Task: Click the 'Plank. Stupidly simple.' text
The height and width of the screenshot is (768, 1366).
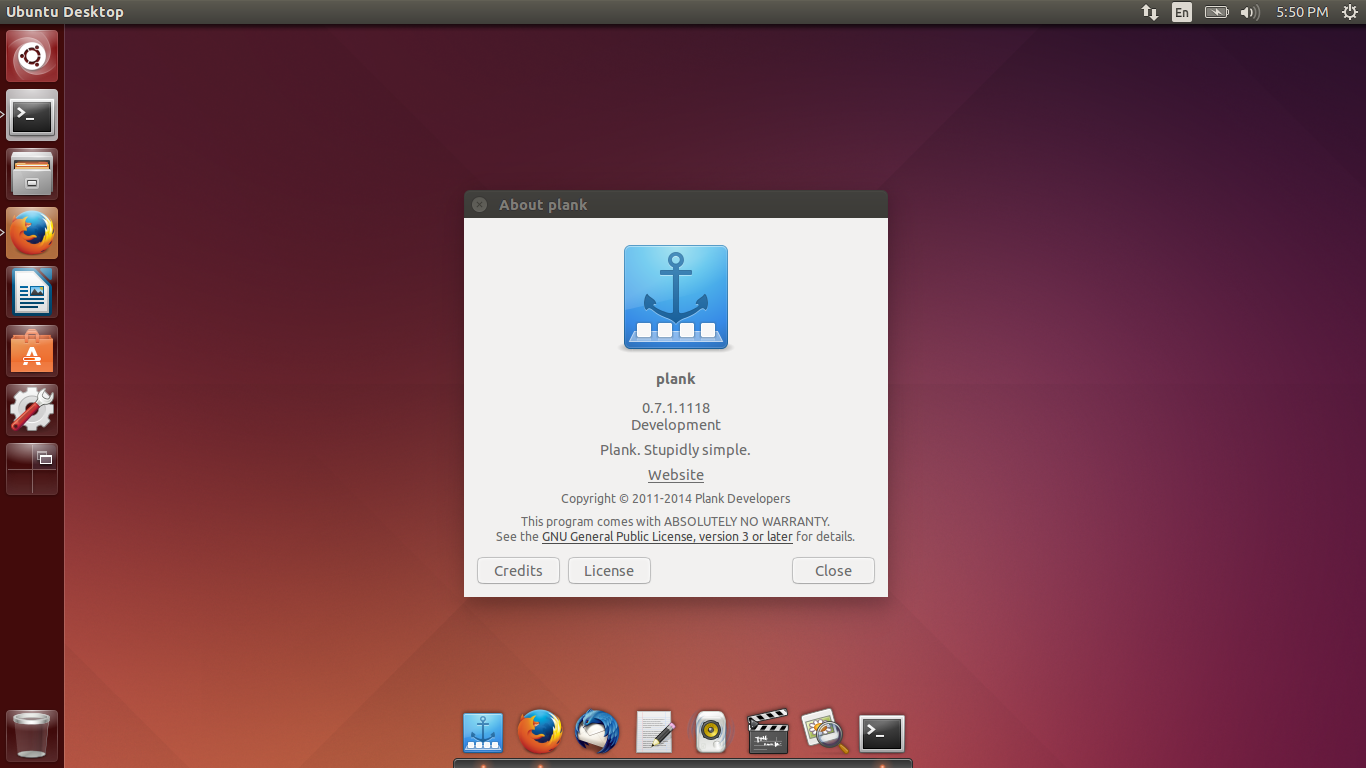Action: pos(675,450)
